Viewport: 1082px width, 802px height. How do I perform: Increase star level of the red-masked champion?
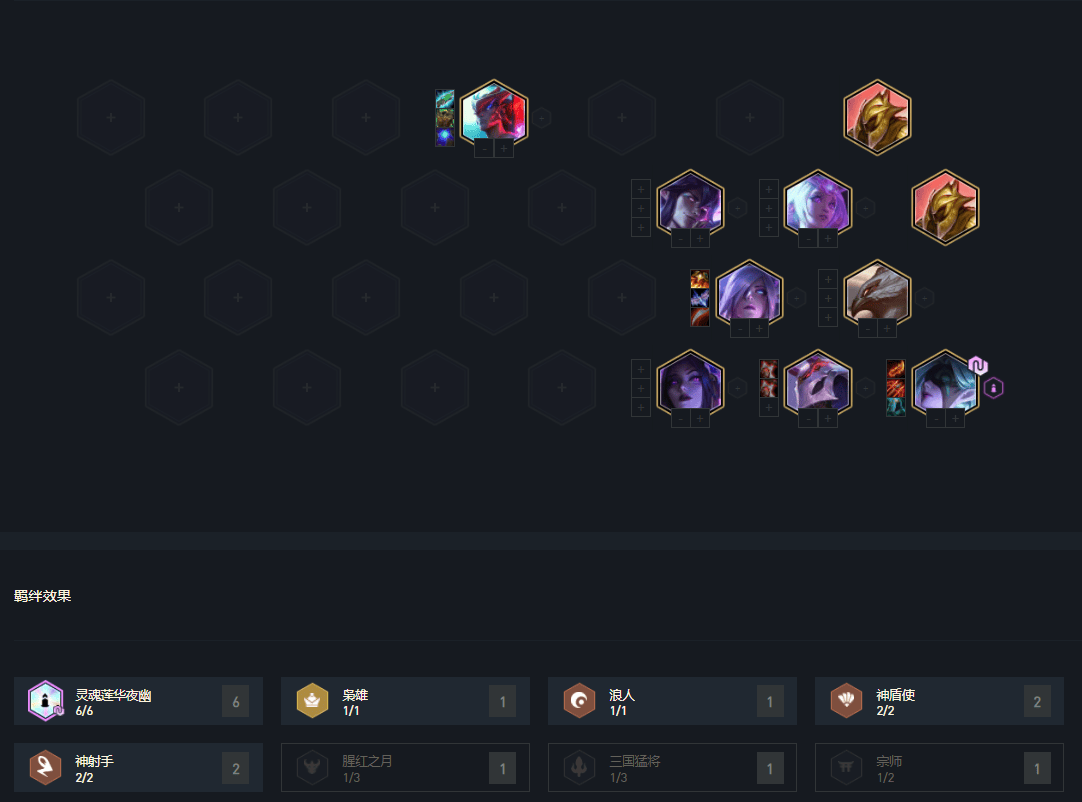pos(504,148)
